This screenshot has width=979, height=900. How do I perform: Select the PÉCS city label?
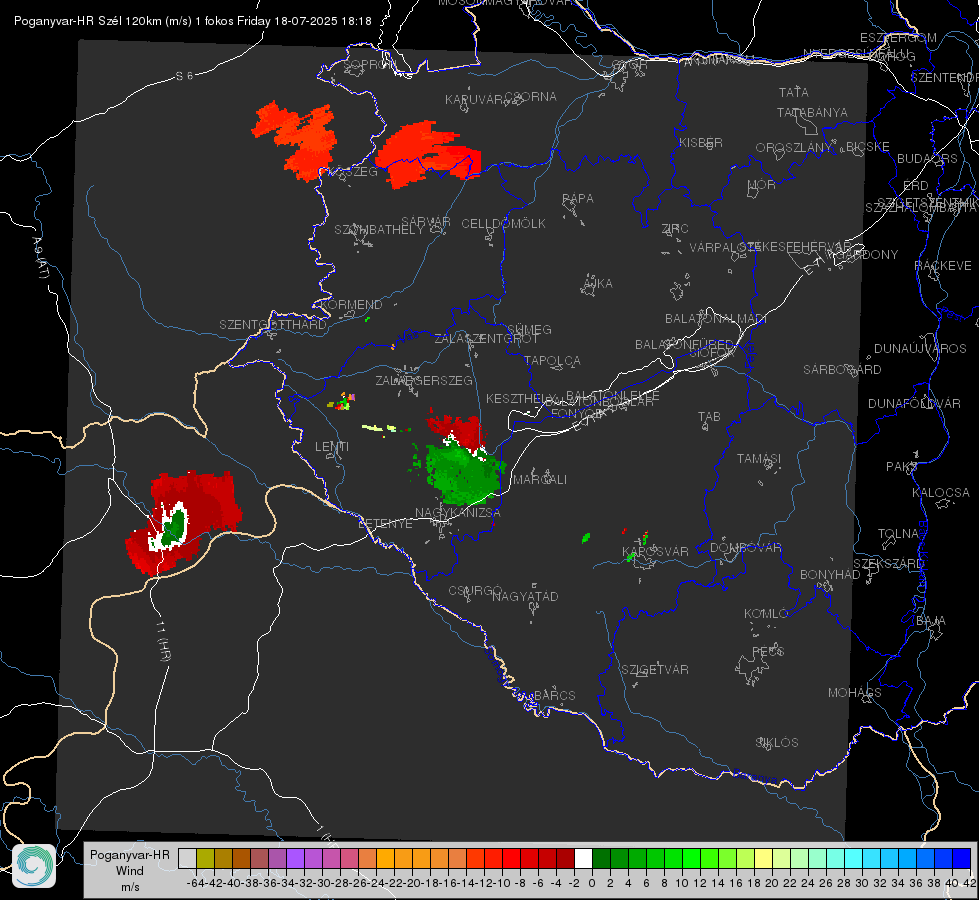(x=768, y=651)
